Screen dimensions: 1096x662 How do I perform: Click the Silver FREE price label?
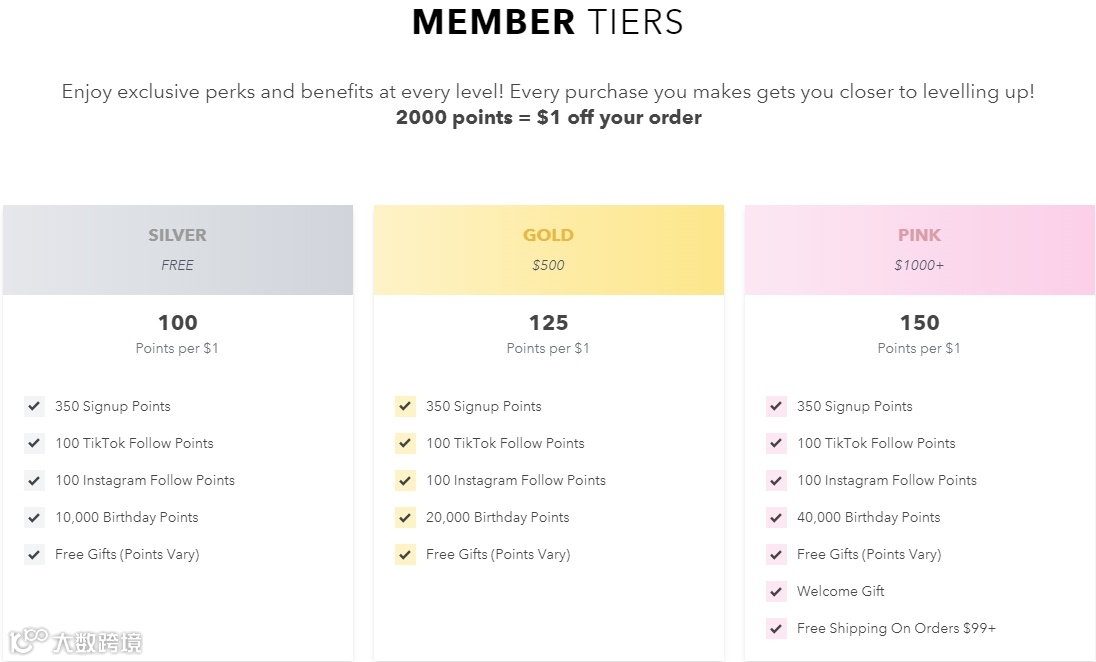click(x=177, y=265)
